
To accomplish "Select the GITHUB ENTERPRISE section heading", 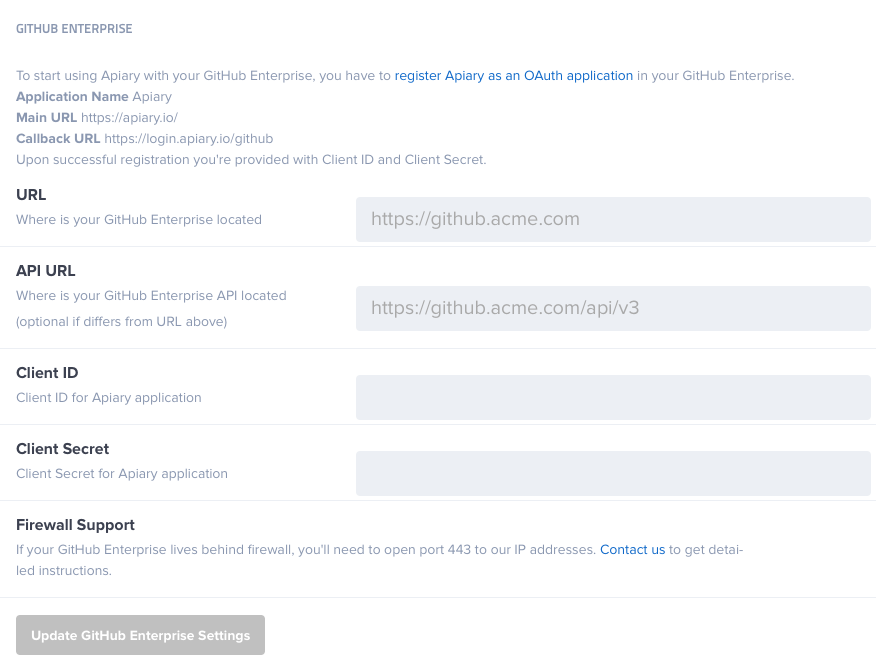I will tap(74, 28).
